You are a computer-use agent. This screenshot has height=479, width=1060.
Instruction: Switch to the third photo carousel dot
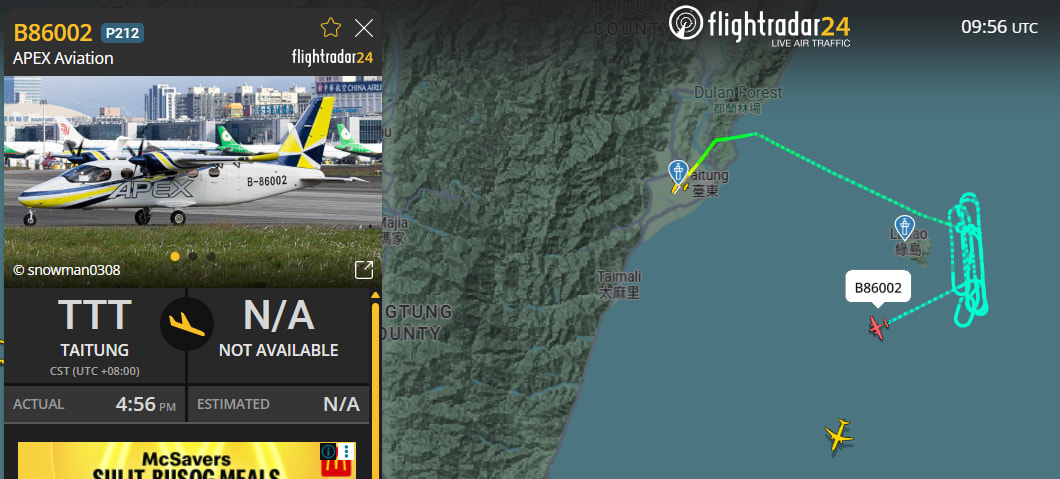211,257
